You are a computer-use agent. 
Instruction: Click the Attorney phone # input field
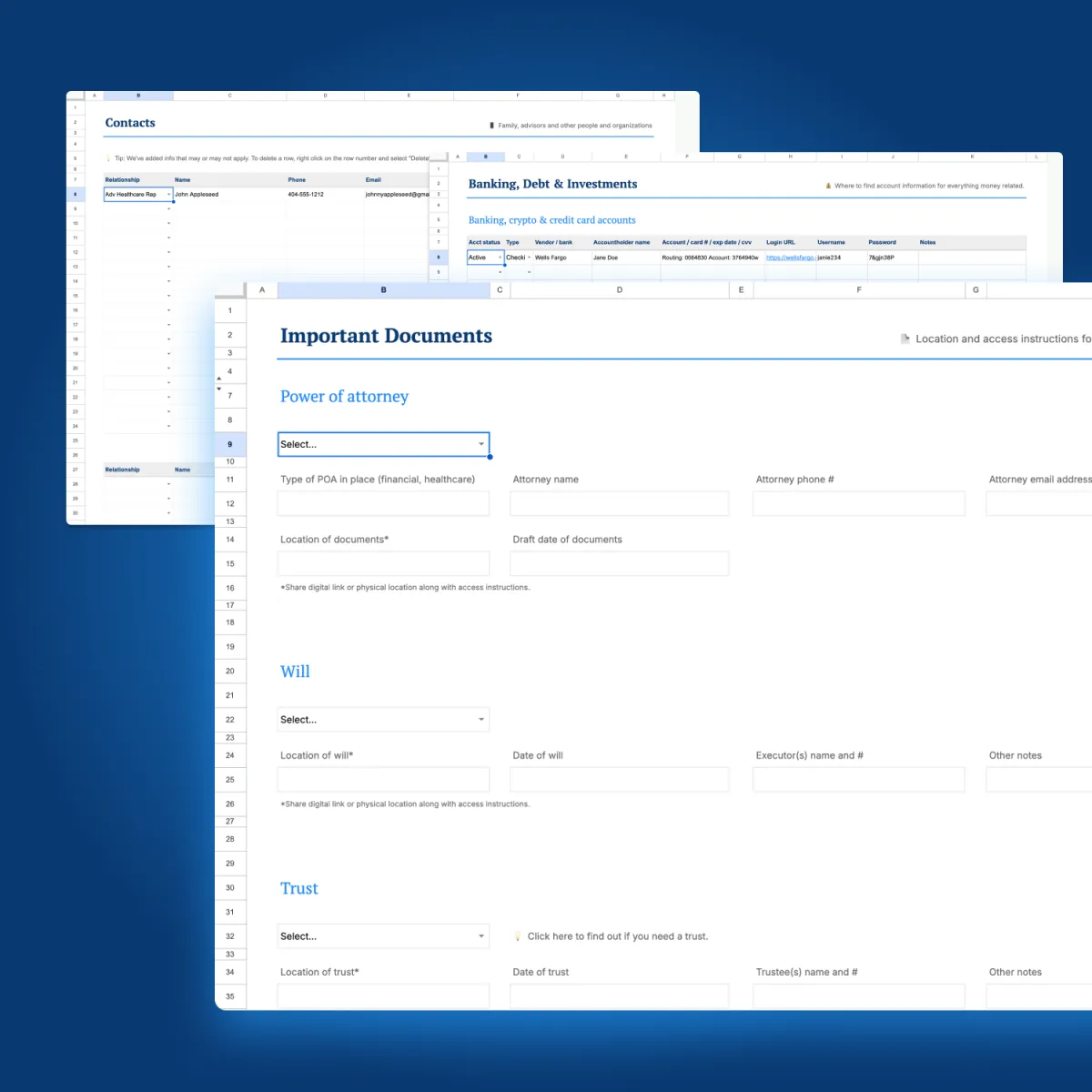859,503
